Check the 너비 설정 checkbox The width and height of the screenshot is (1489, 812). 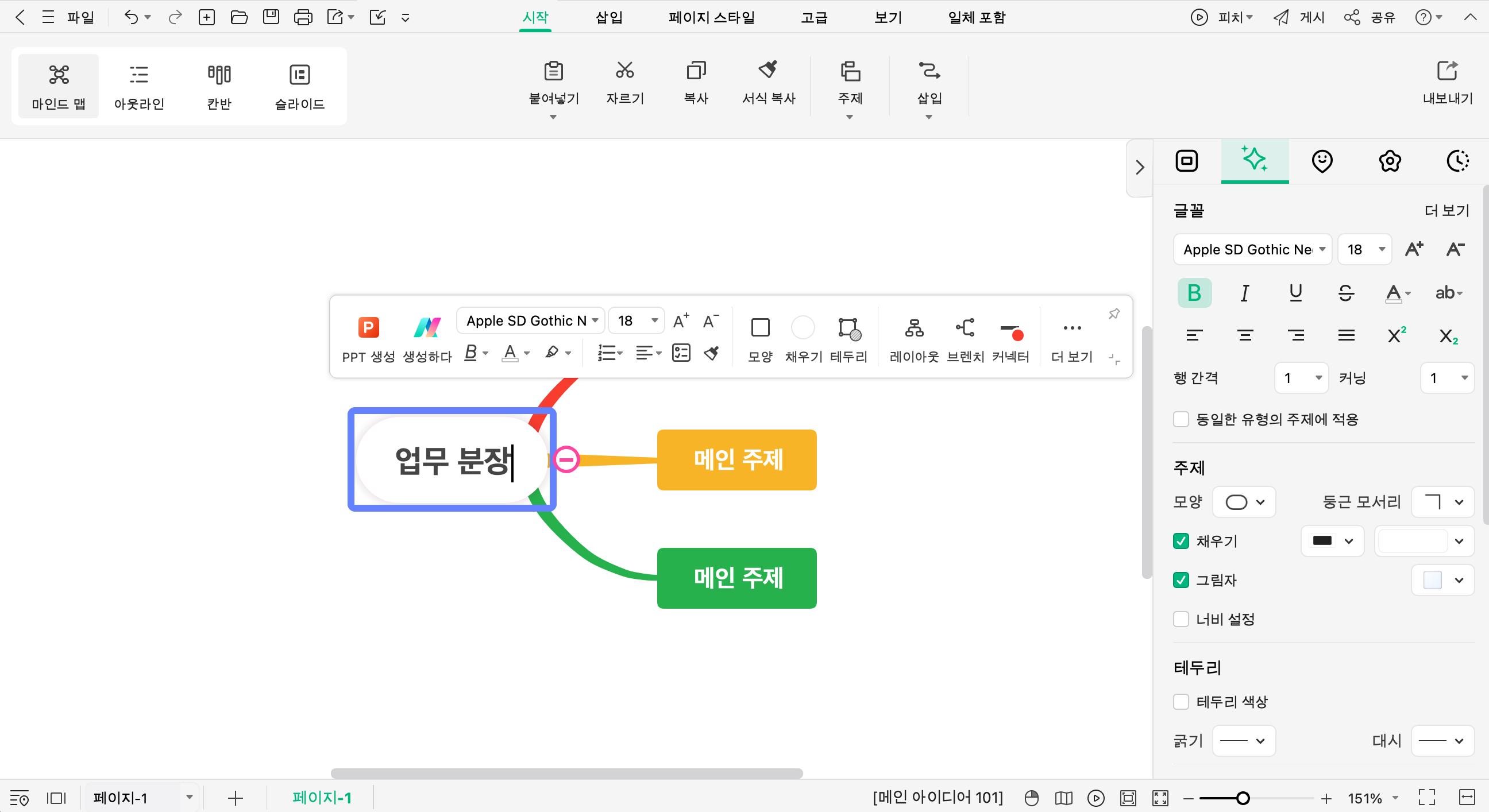[x=1181, y=619]
